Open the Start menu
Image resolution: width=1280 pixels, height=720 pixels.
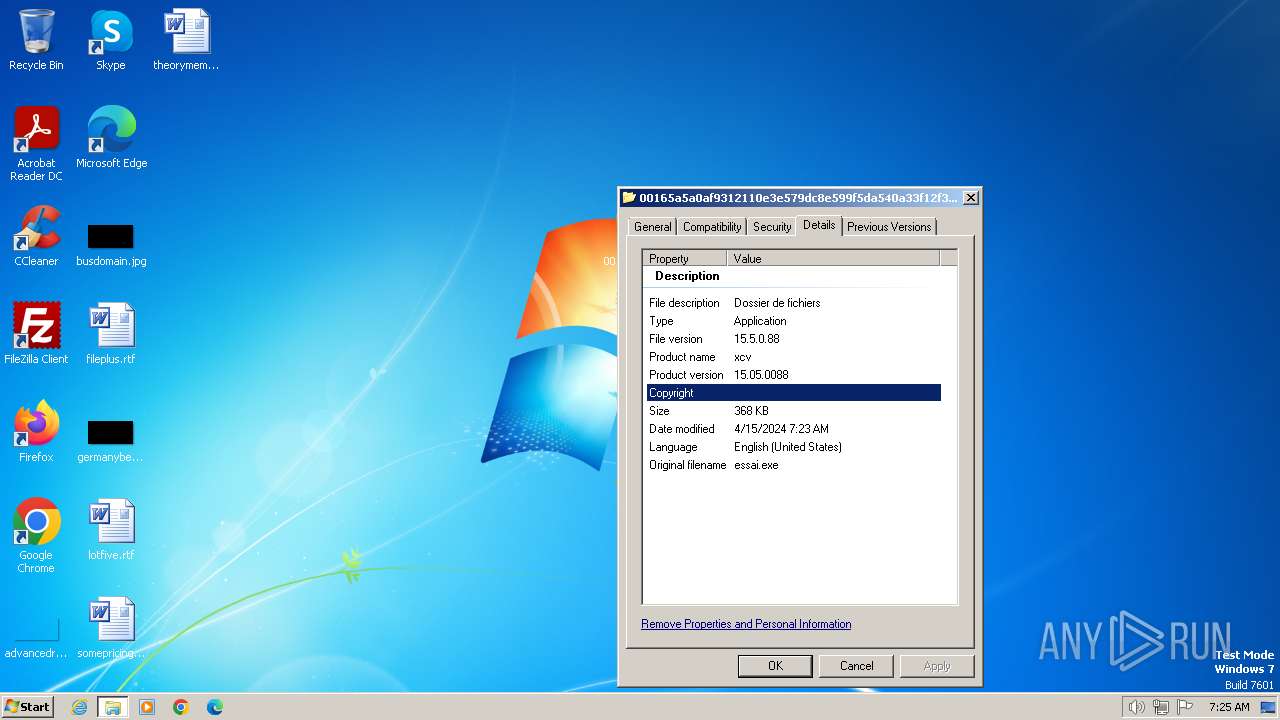28,707
